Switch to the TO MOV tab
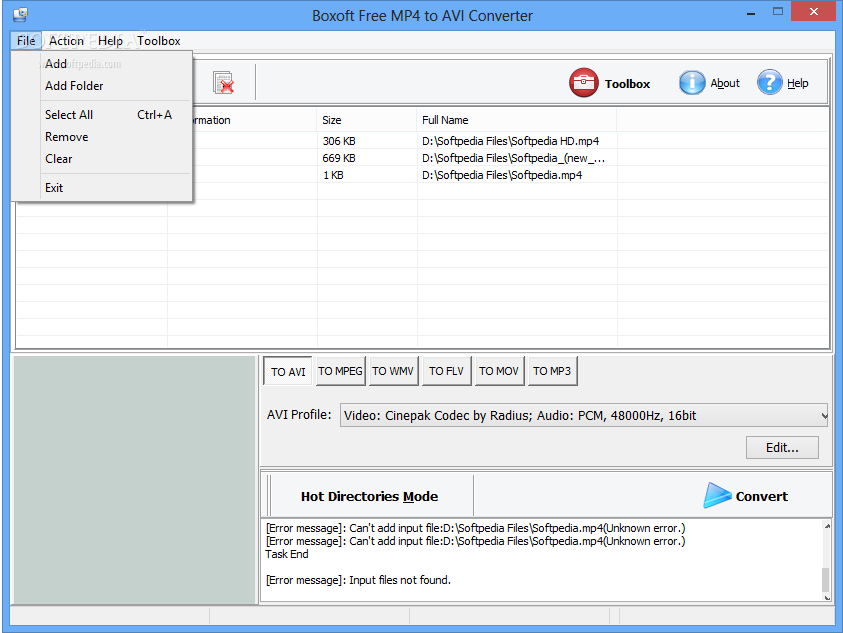The image size is (843, 633). click(499, 371)
